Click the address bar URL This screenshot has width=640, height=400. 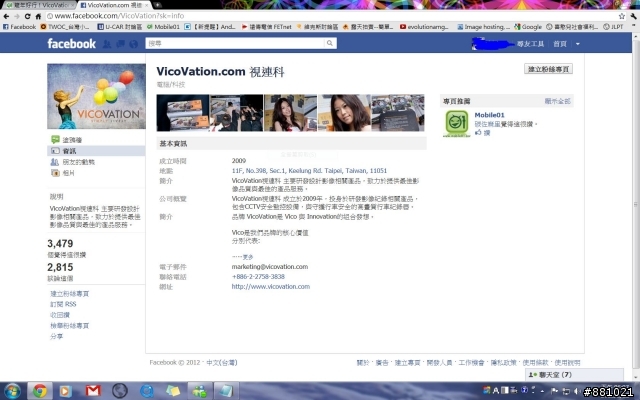(119, 16)
